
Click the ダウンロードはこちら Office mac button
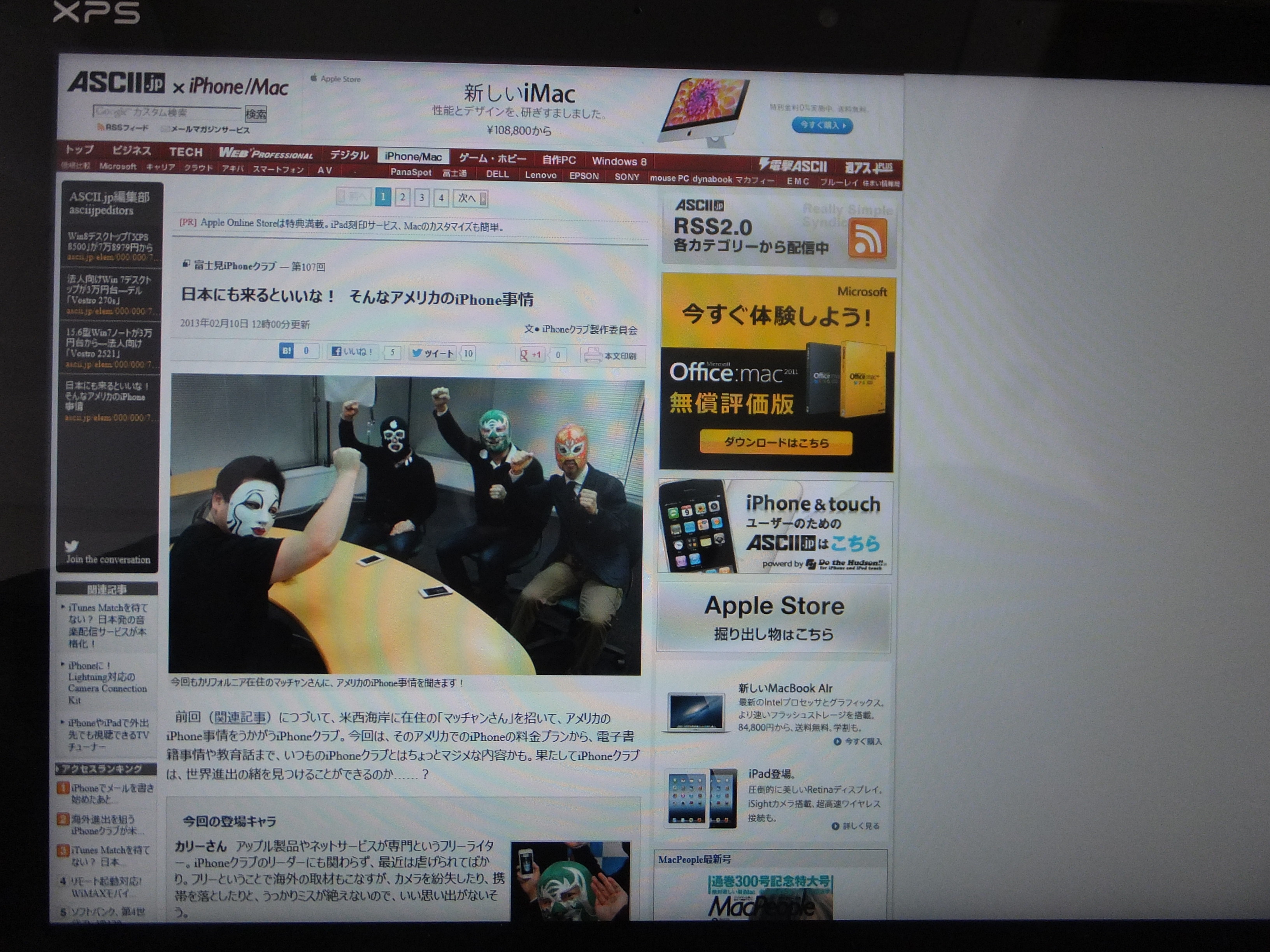pos(776,443)
